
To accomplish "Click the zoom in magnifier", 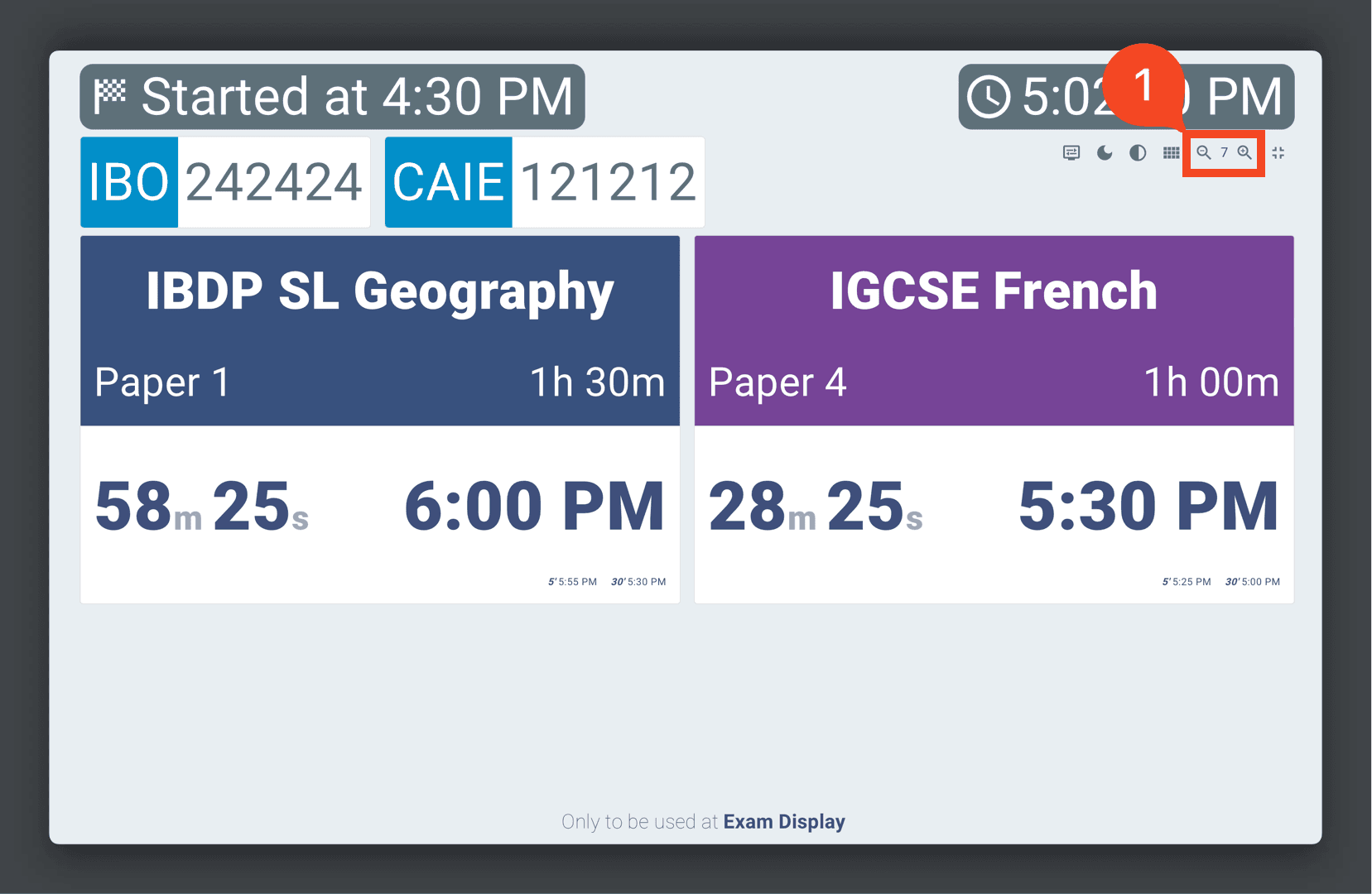I will coord(1244,153).
